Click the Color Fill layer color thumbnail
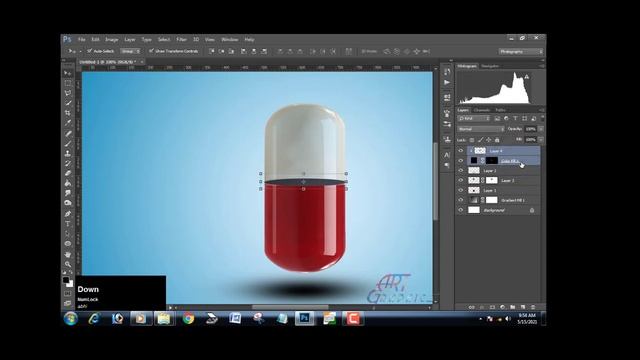 pyautogui.click(x=473, y=160)
